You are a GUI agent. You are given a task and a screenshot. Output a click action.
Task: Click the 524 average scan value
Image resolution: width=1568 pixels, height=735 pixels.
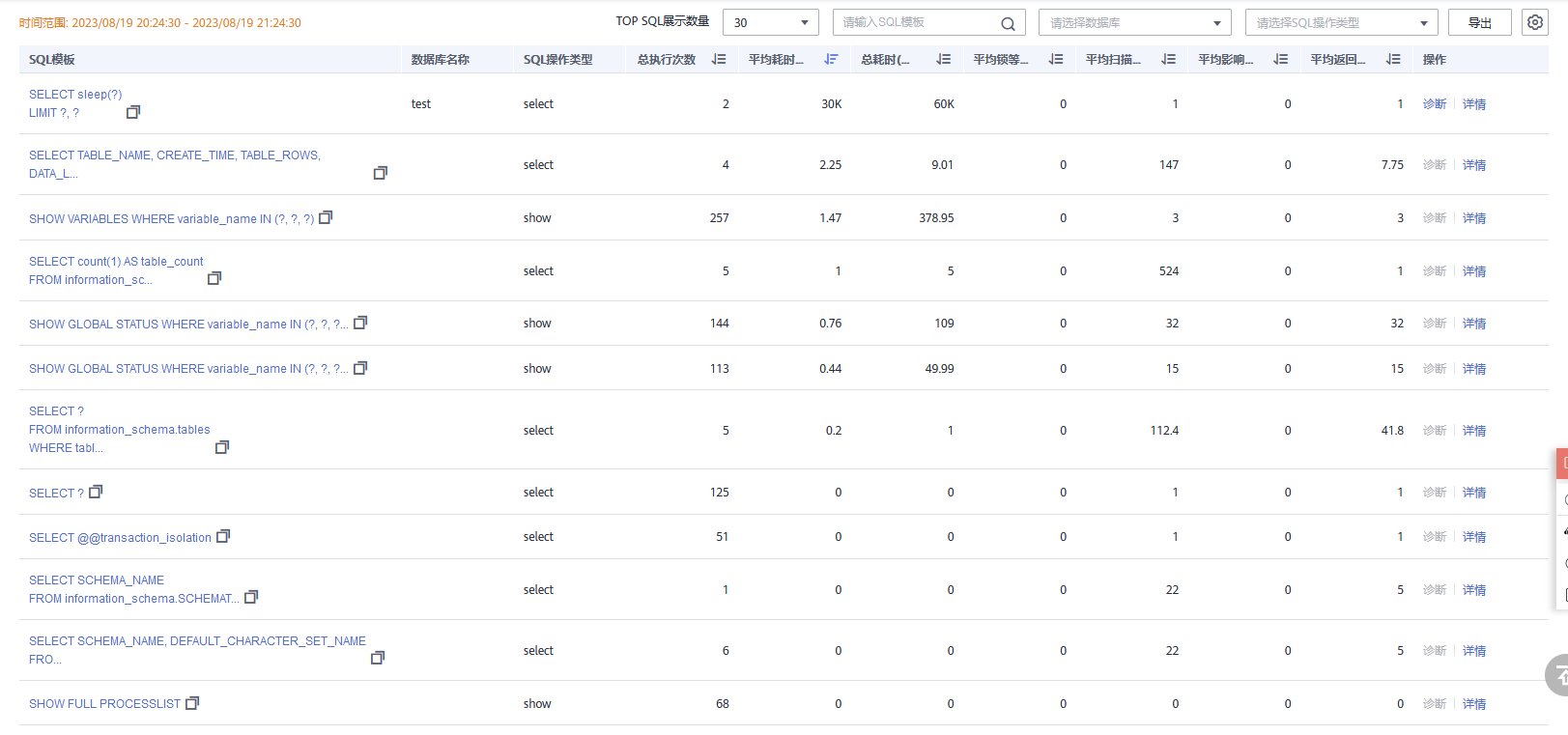(x=1169, y=271)
